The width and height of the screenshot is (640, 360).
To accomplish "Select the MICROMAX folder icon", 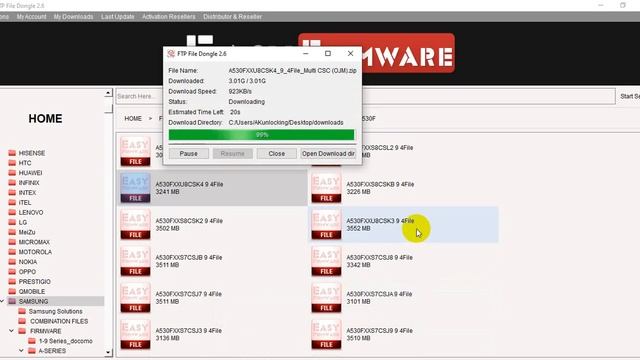I will (12, 242).
